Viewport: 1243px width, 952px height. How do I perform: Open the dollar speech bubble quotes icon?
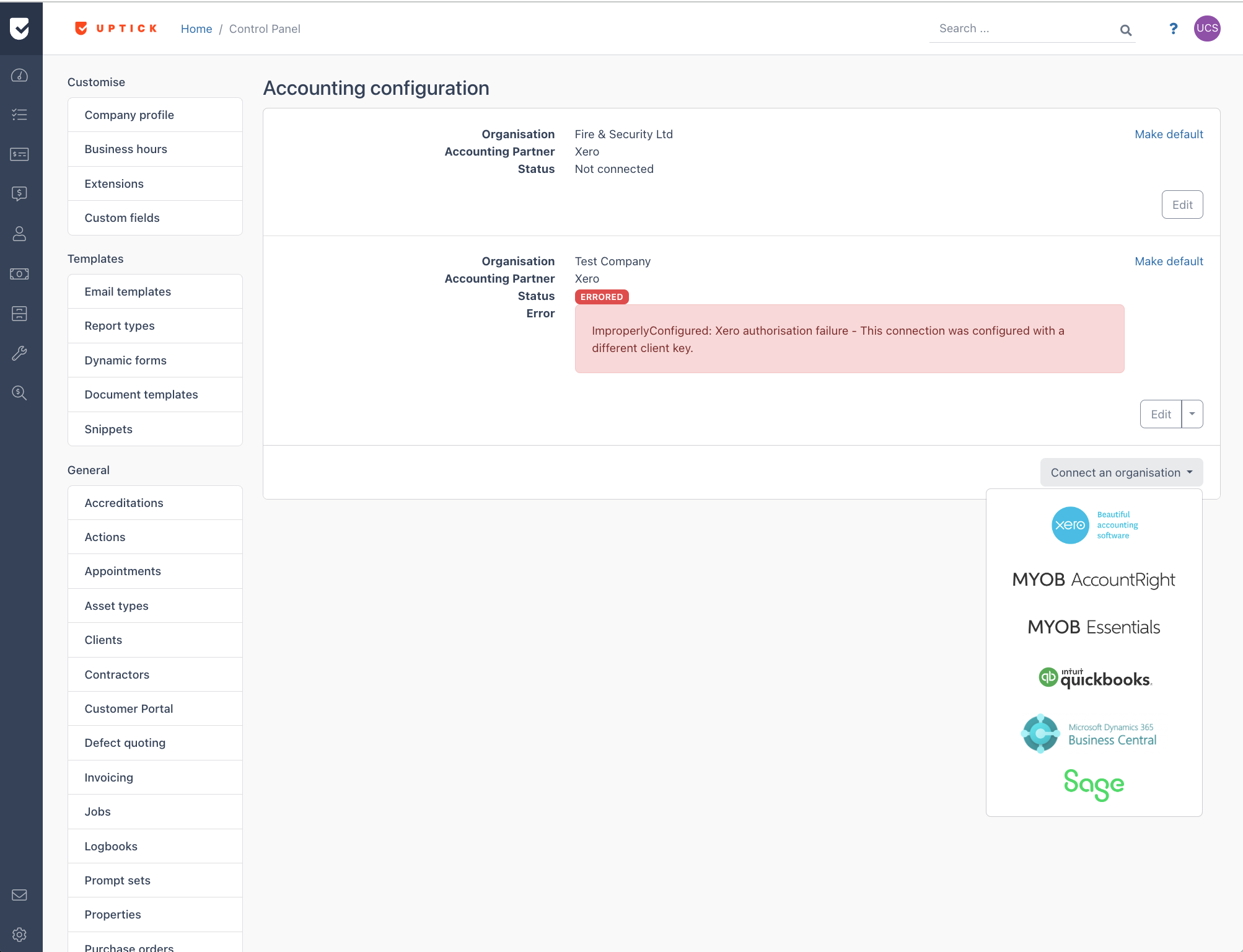(20, 194)
